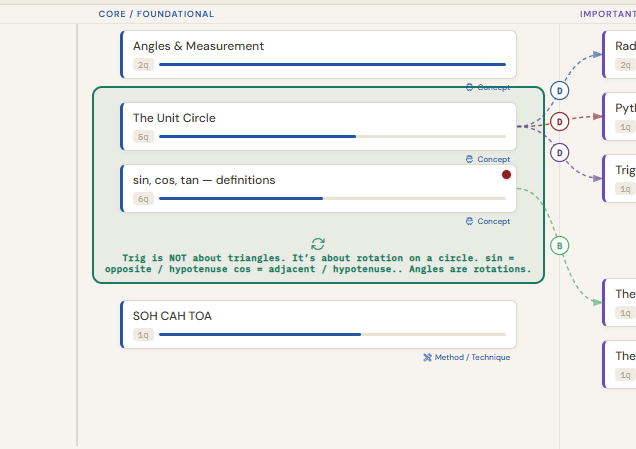Click the Important column header
The image size is (636, 449).
[607, 14]
